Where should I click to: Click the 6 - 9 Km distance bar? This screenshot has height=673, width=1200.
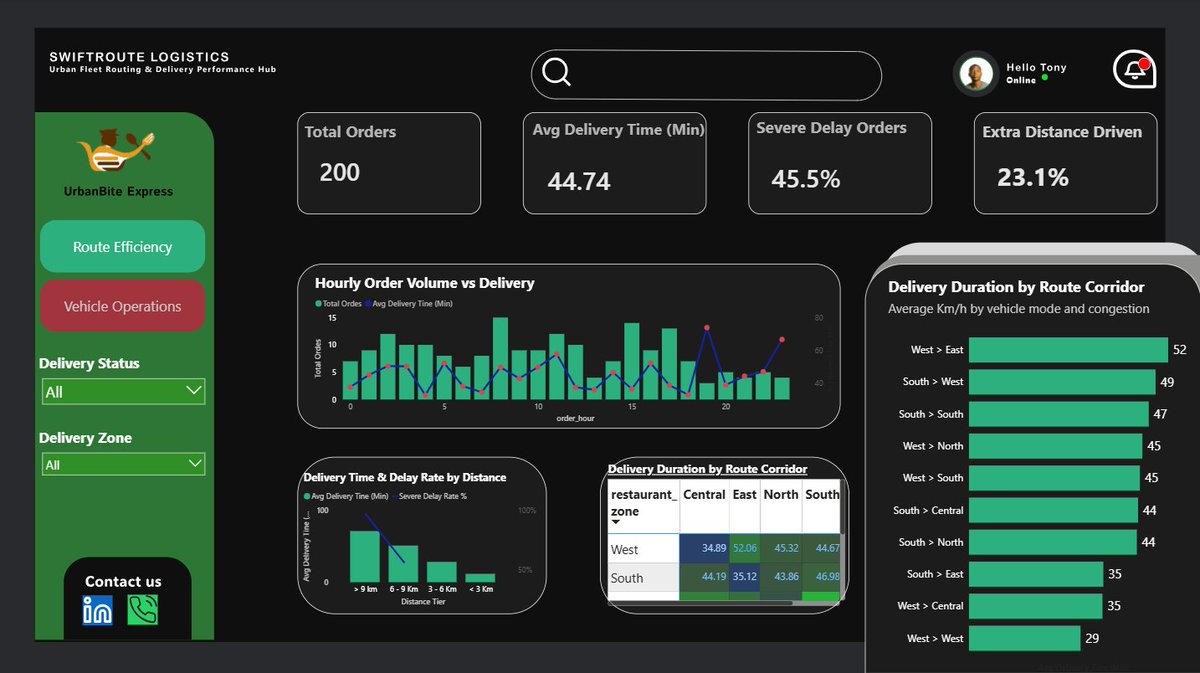(403, 564)
